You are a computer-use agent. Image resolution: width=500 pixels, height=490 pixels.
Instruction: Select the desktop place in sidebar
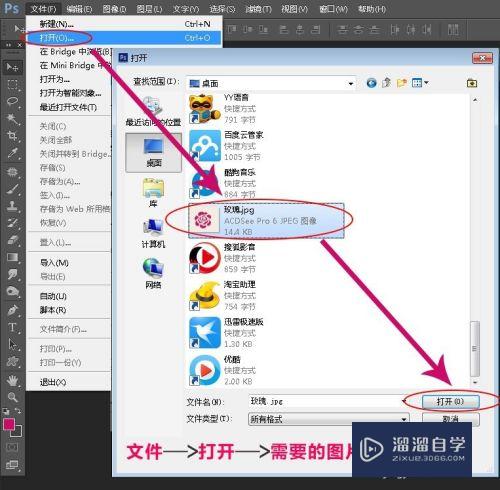[x=154, y=153]
